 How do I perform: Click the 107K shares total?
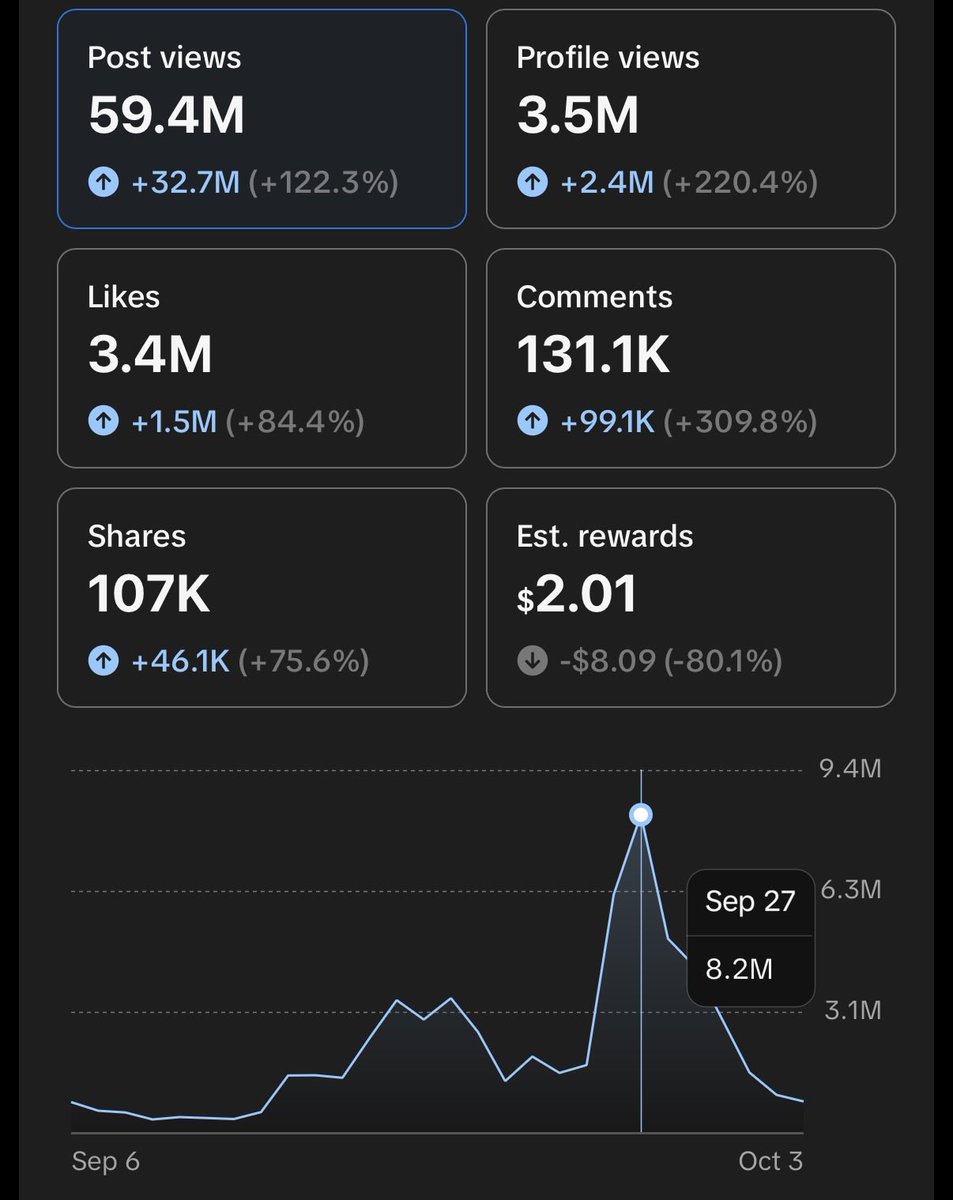point(149,594)
